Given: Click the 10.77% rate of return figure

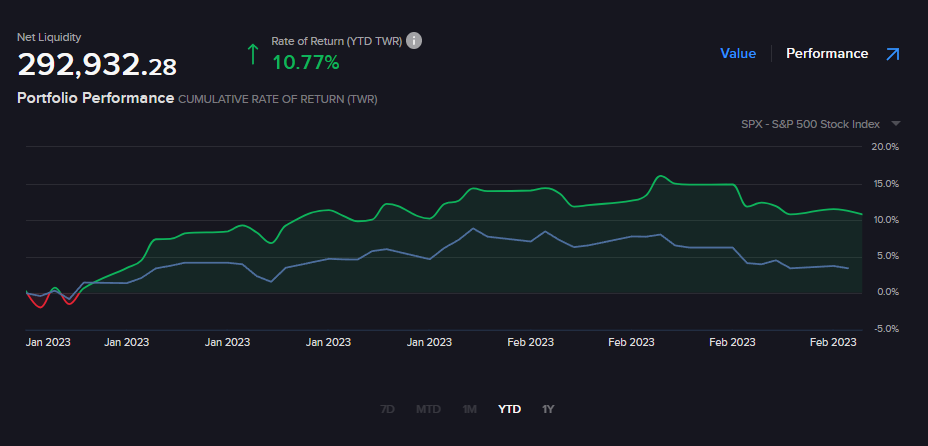Looking at the screenshot, I should click(x=306, y=63).
